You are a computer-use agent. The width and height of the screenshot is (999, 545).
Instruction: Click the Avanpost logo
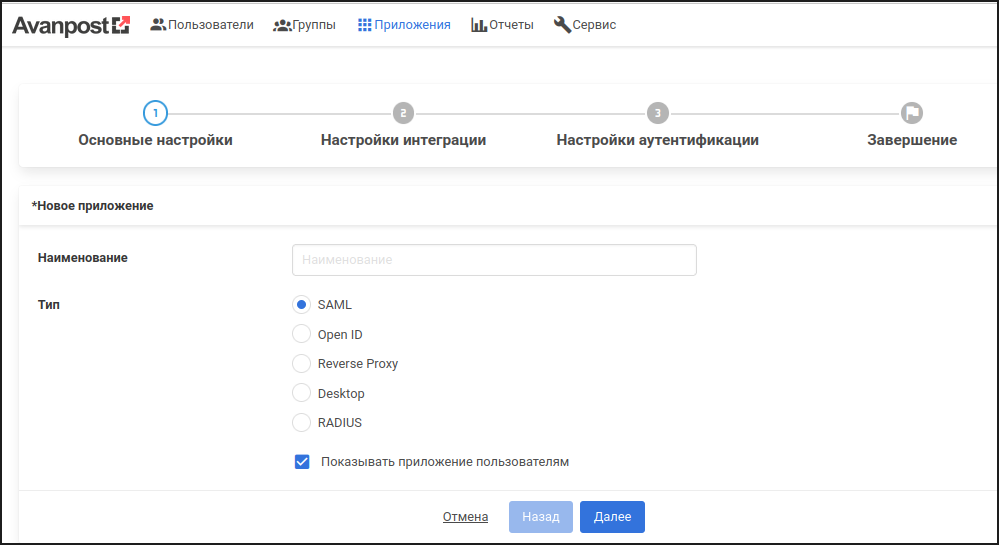[71, 25]
